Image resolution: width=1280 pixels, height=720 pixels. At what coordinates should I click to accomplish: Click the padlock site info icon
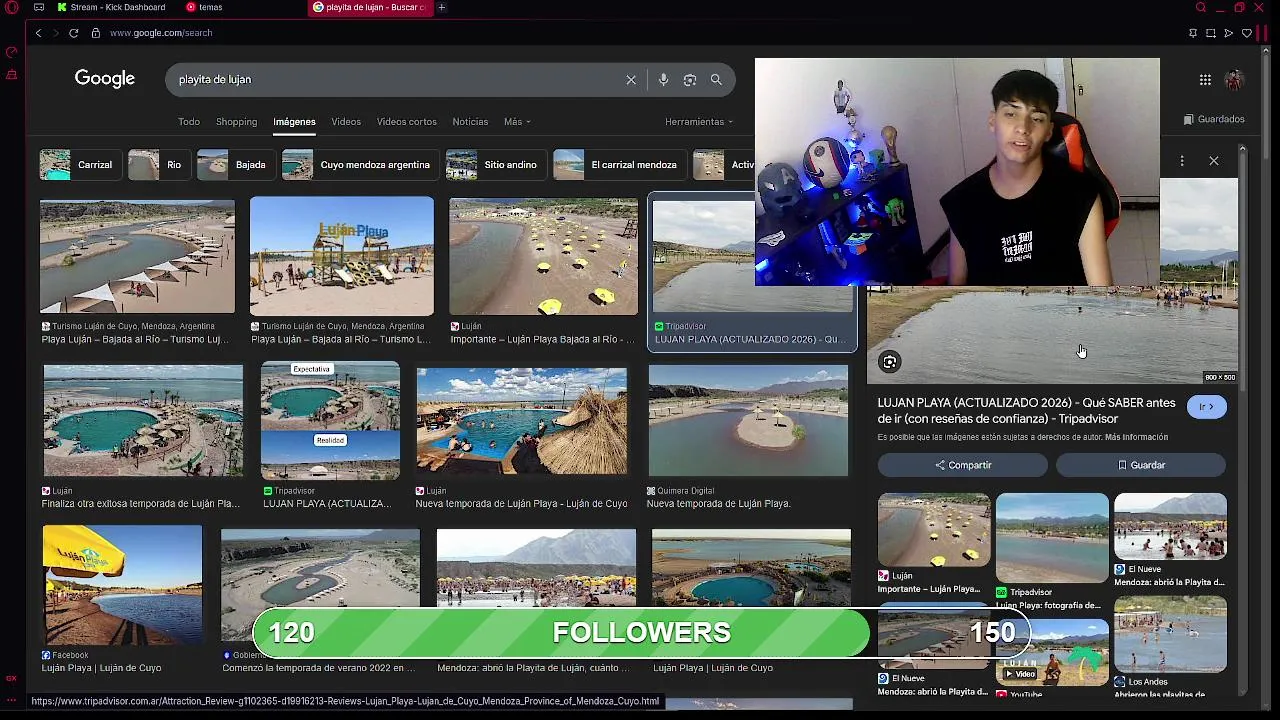point(96,33)
